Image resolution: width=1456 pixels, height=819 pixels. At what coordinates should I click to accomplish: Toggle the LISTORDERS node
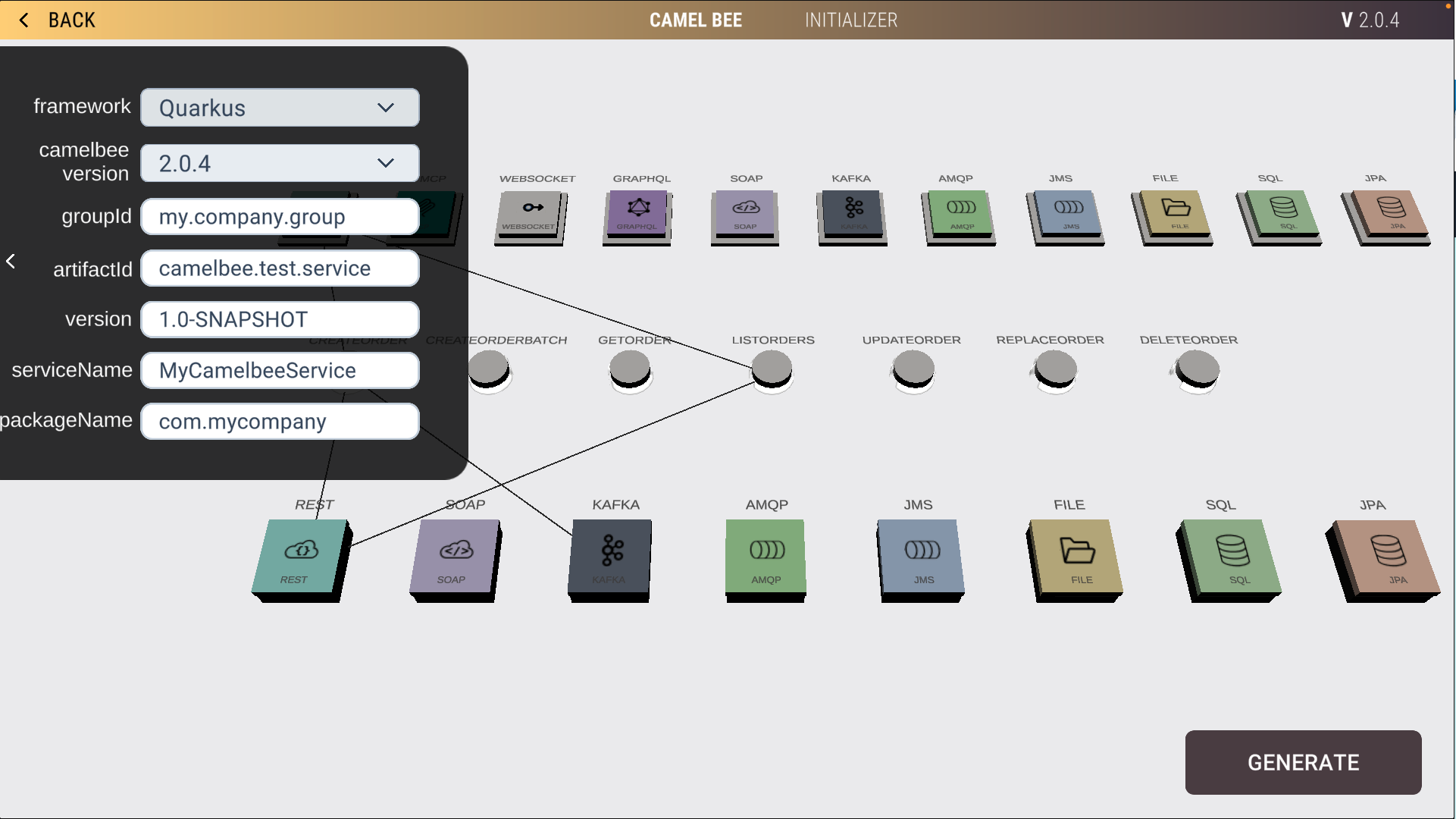pos(772,369)
